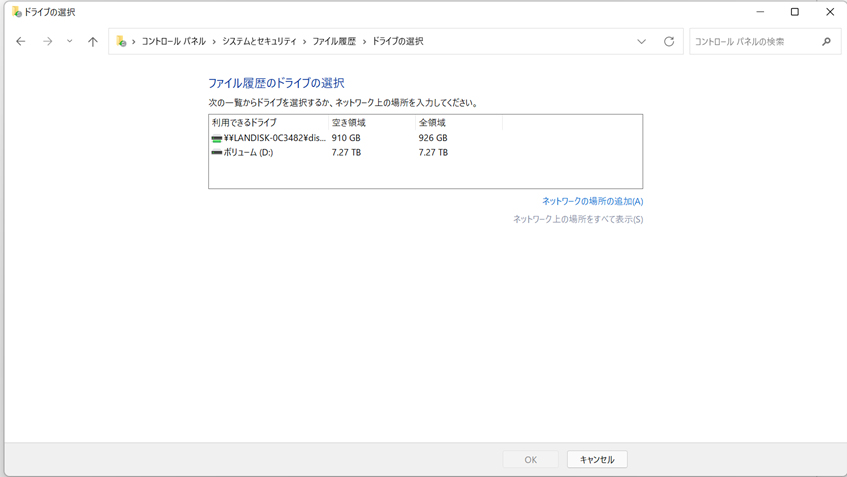
Task: Click ネットワークの場所の追加(A) link
Action: (592, 201)
